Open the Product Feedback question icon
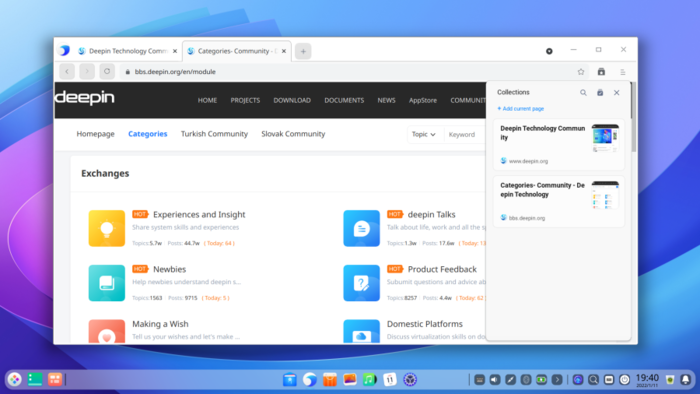This screenshot has width=700, height=394. (362, 283)
